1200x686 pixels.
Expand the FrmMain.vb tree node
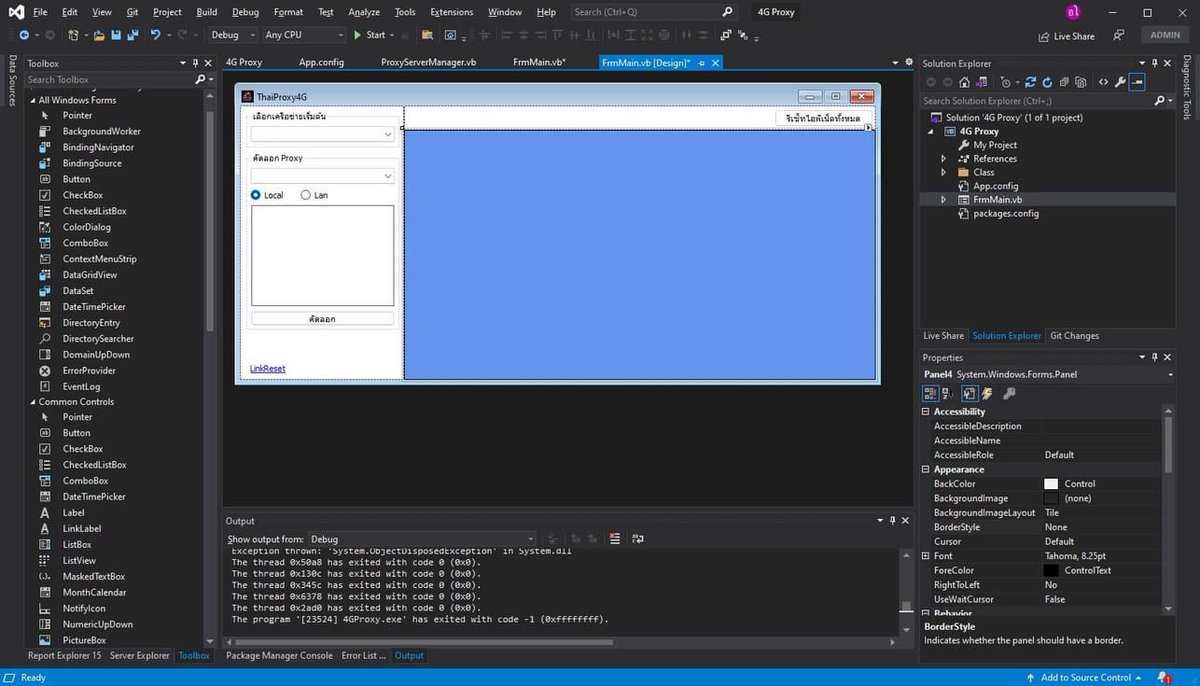click(x=943, y=199)
